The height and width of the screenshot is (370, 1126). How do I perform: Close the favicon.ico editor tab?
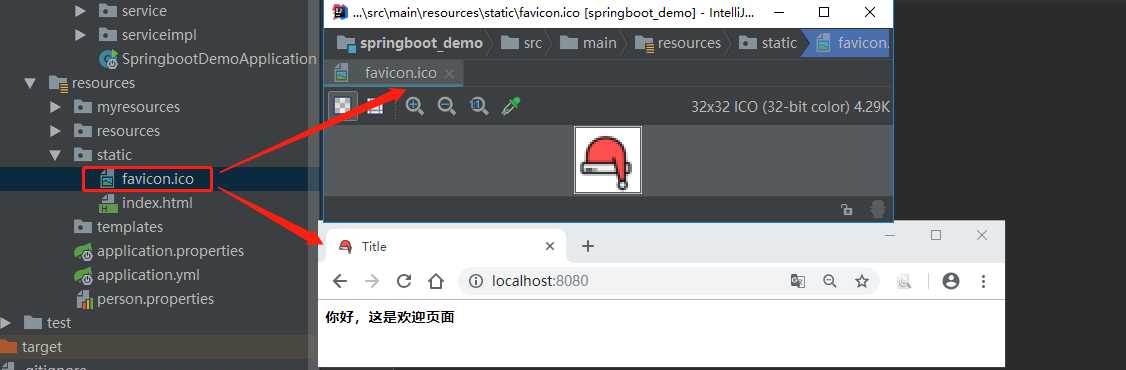(450, 73)
